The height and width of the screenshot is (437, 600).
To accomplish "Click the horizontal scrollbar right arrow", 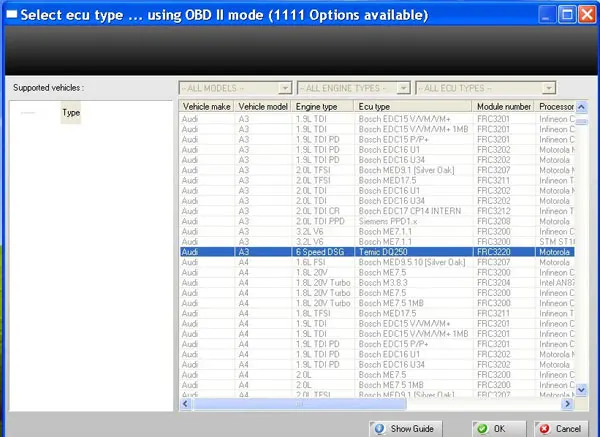I will (567, 404).
